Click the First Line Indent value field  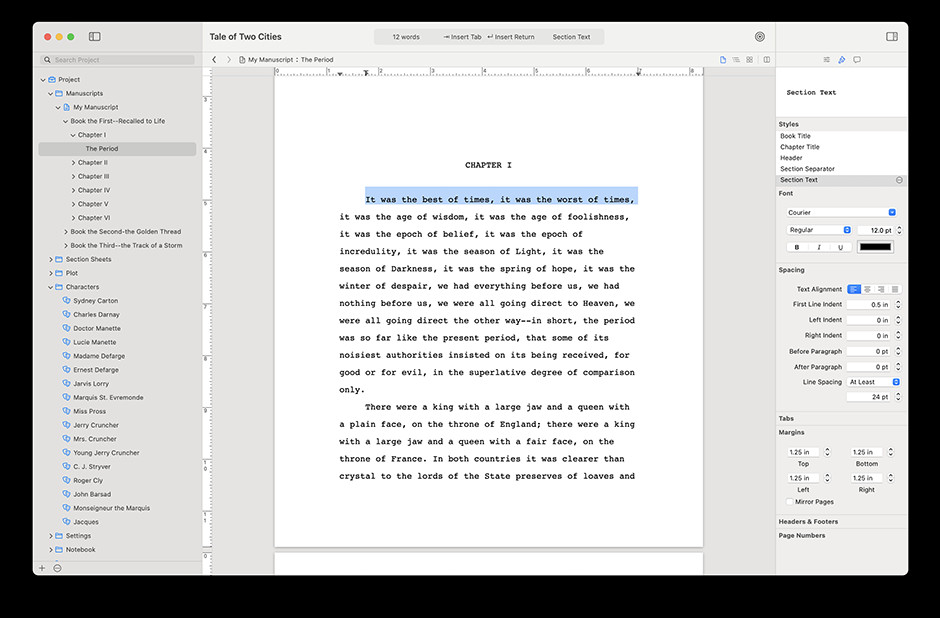[869, 305]
